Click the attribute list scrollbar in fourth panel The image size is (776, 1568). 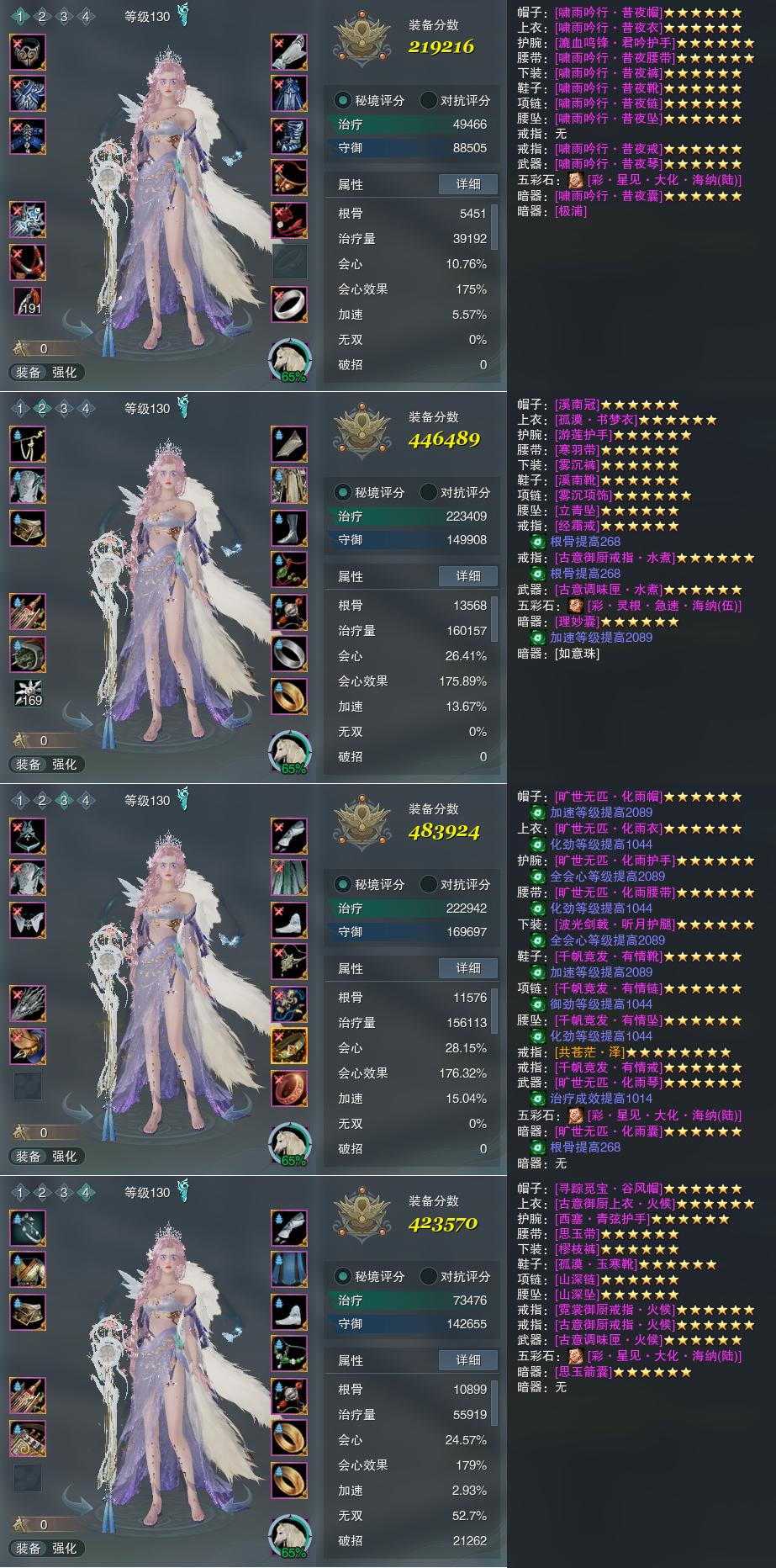coord(494,1402)
